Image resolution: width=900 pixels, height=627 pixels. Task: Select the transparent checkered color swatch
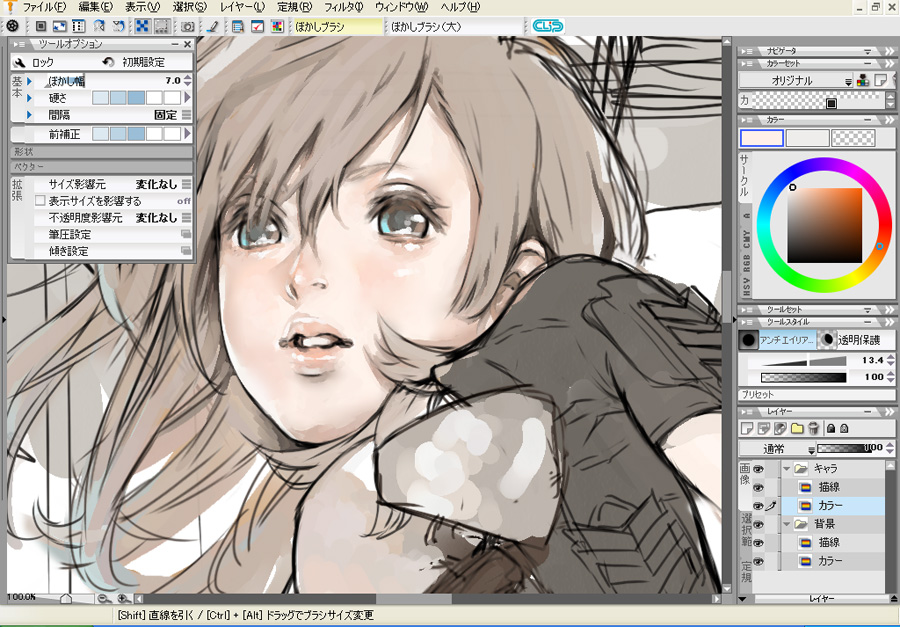[x=853, y=138]
